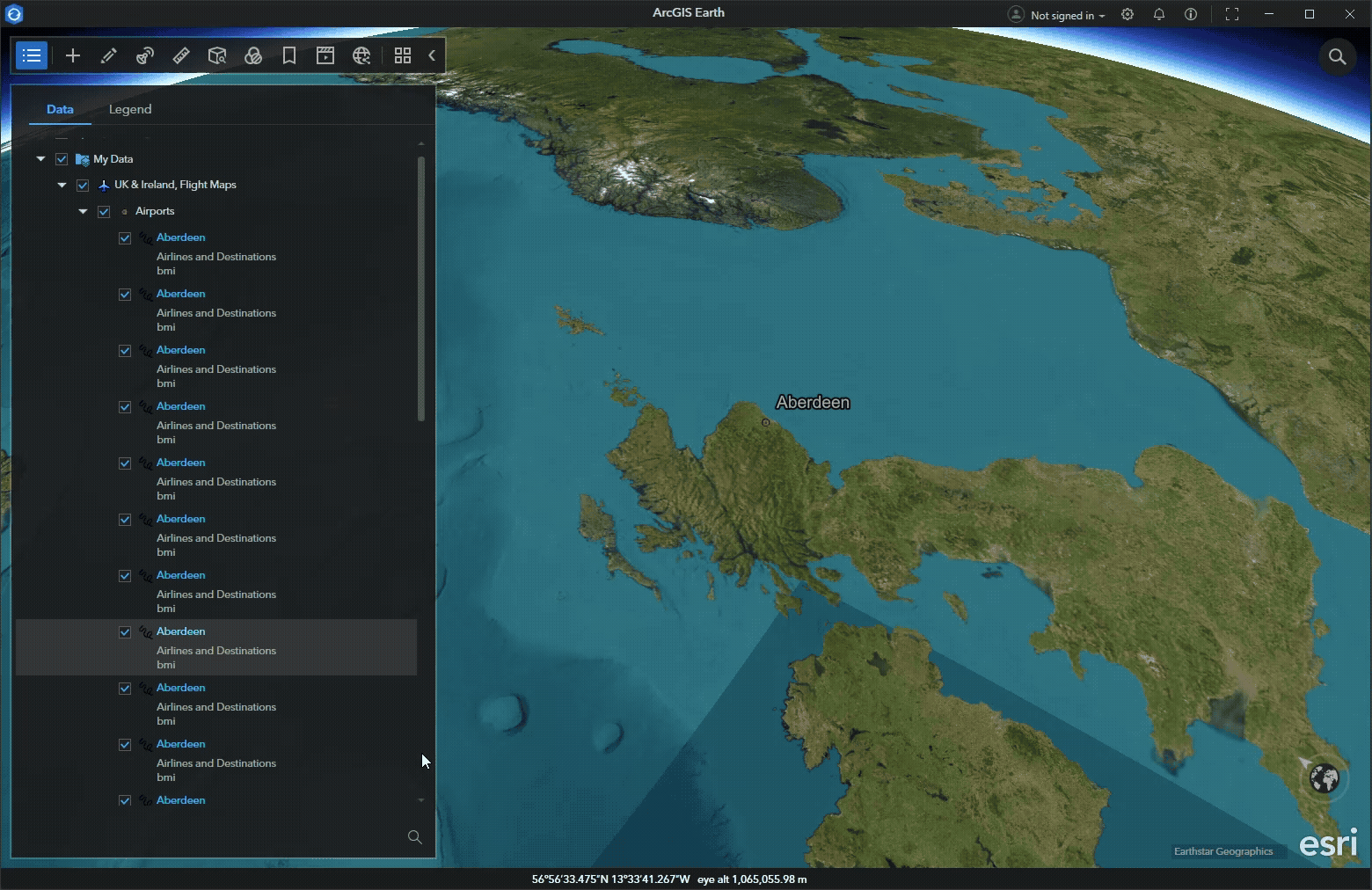Open the Bookmark tool

pyautogui.click(x=289, y=55)
